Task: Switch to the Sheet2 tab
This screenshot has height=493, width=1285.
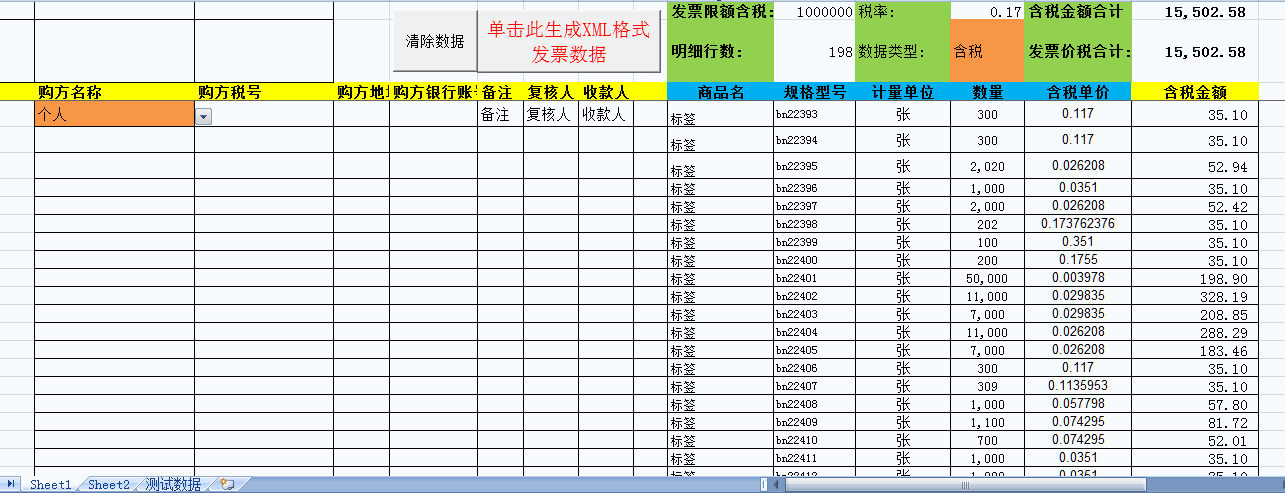Action: tap(108, 485)
